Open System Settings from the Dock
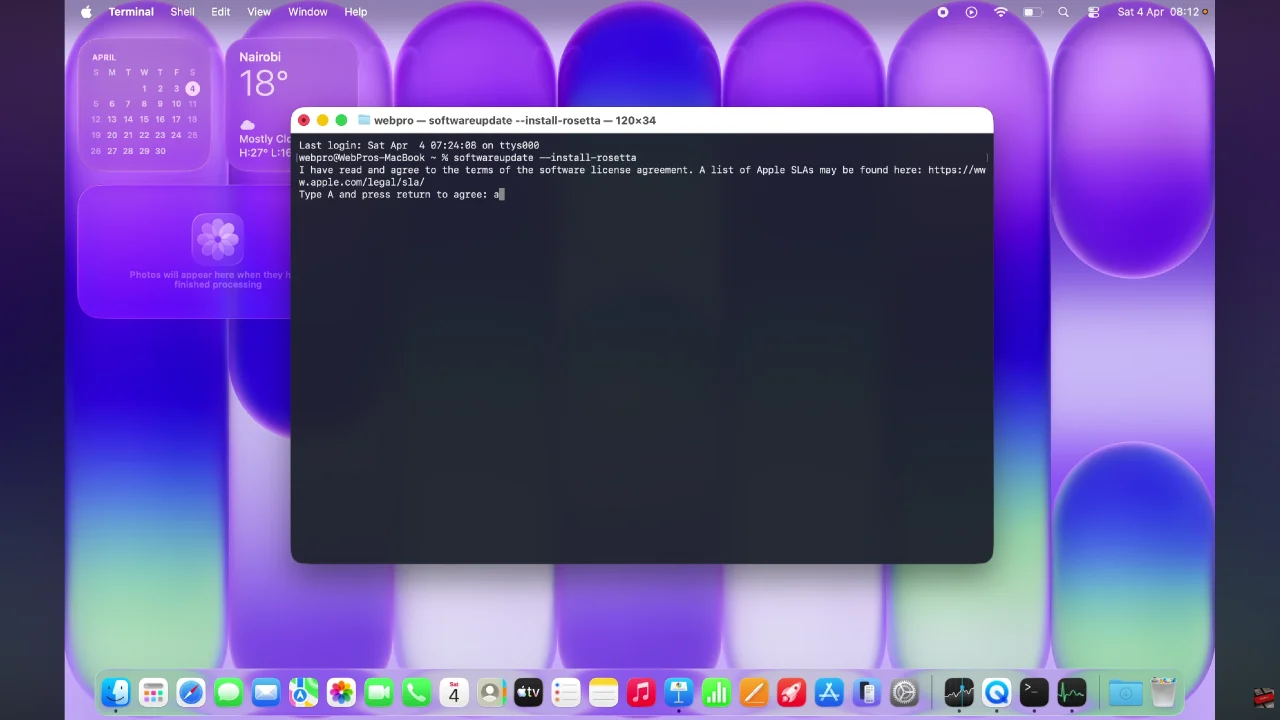This screenshot has height=720, width=1280. 904,692
